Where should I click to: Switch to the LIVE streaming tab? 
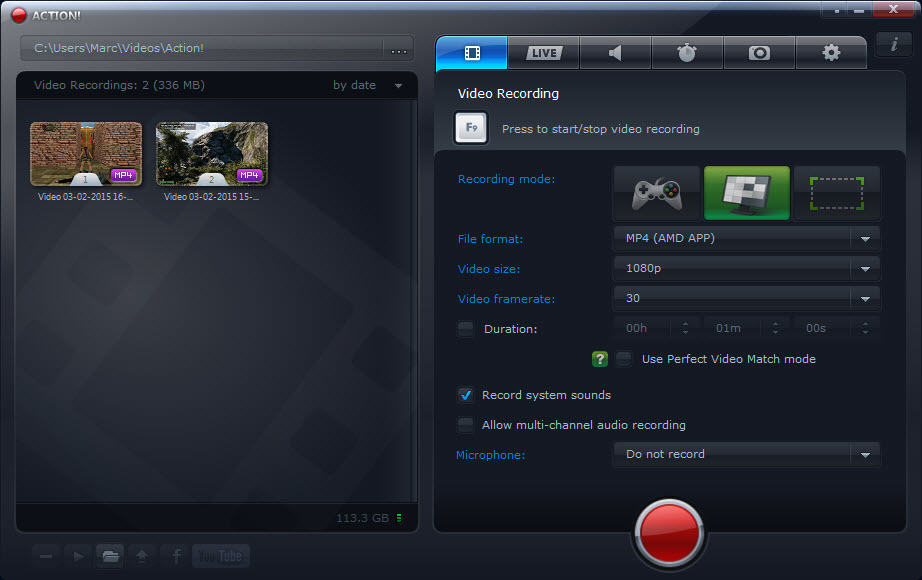544,53
